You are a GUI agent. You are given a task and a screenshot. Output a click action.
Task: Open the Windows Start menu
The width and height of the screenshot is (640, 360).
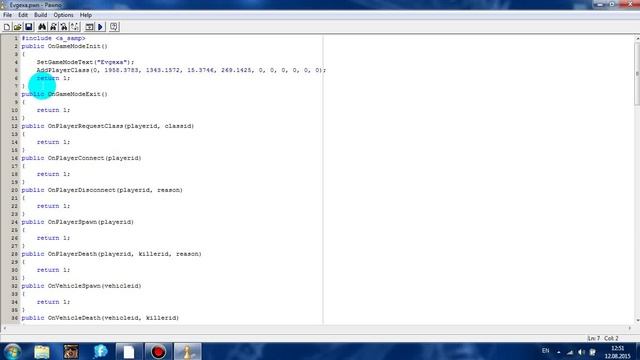tap(13, 351)
